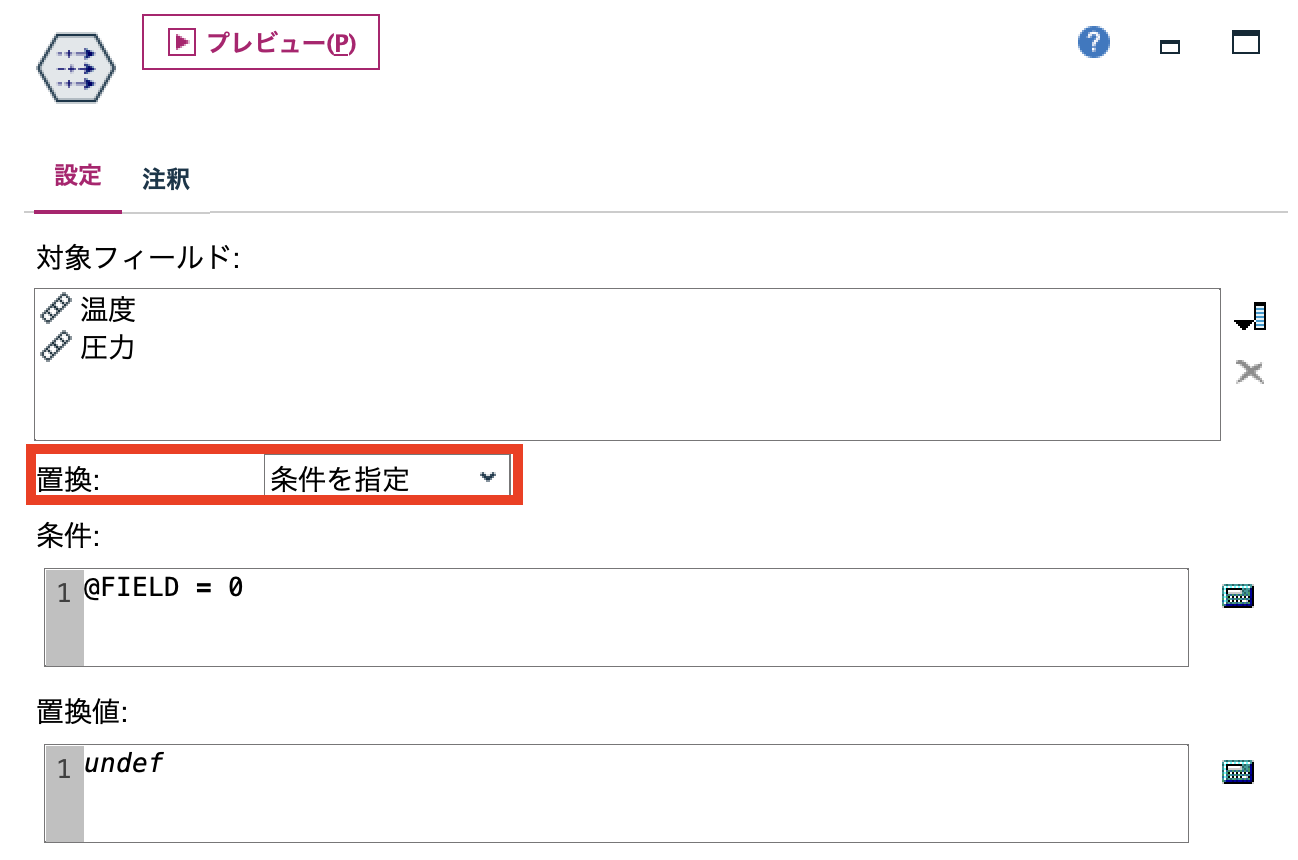Image resolution: width=1298 pixels, height=860 pixels.
Task: Open the field selector dropdown arrow
Action: click(1249, 314)
